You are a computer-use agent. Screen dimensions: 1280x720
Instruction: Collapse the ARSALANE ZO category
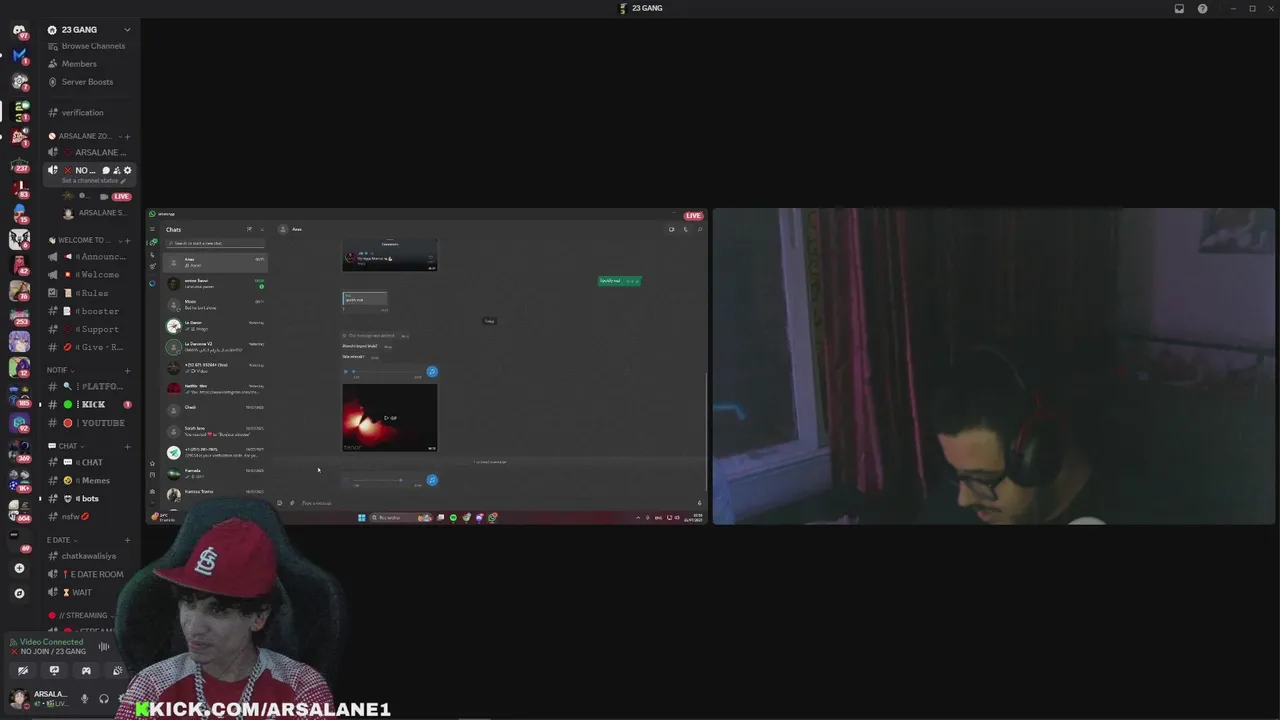[x=84, y=136]
